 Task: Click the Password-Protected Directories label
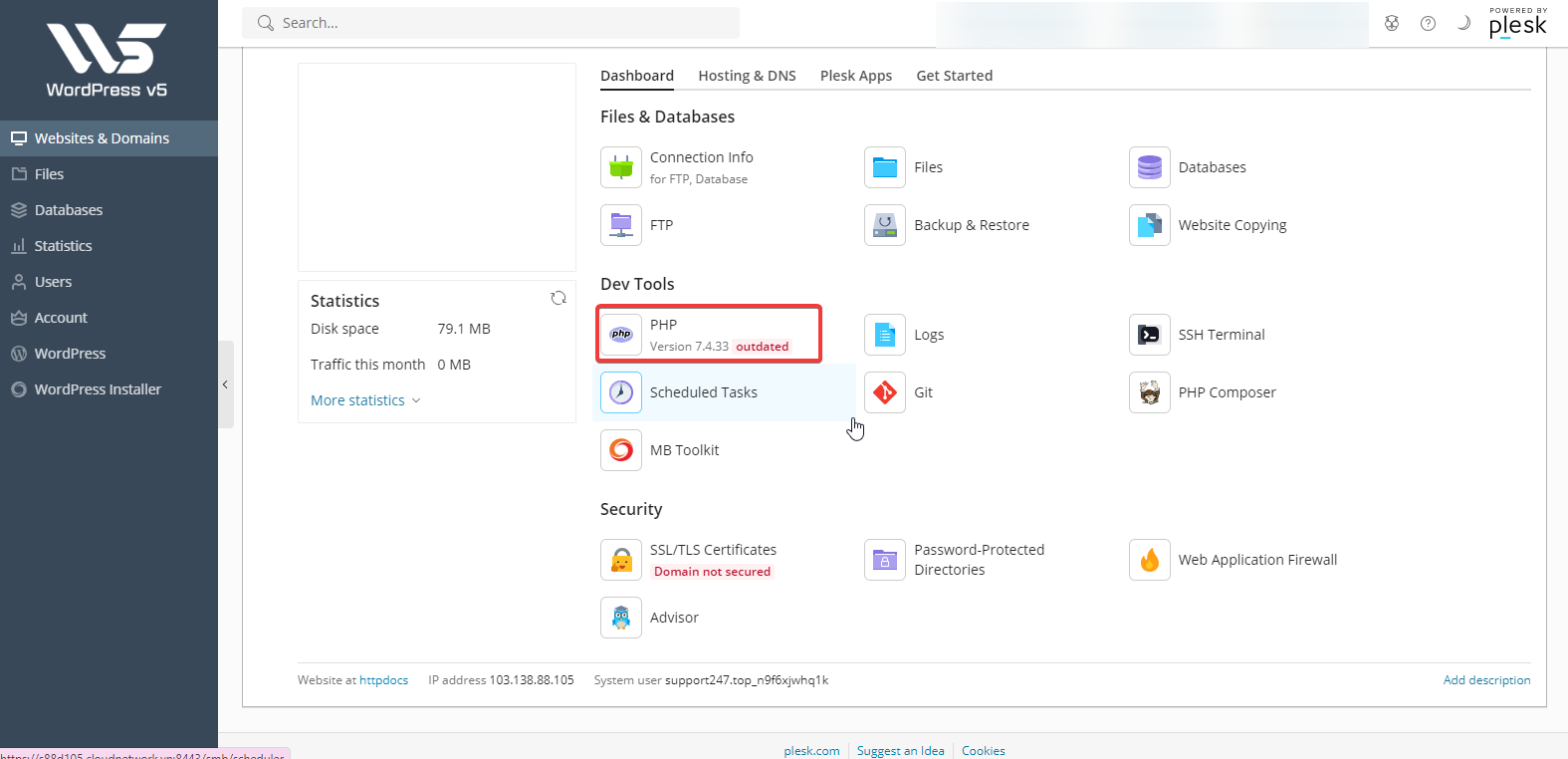tap(980, 560)
